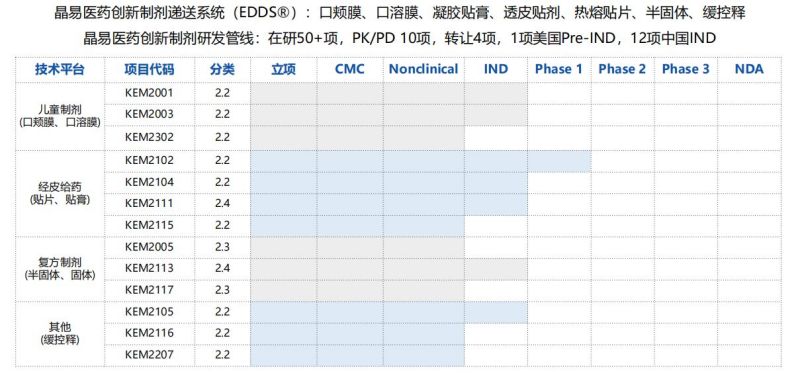
Task: Select the 项目代码 column header
Action: click(149, 69)
